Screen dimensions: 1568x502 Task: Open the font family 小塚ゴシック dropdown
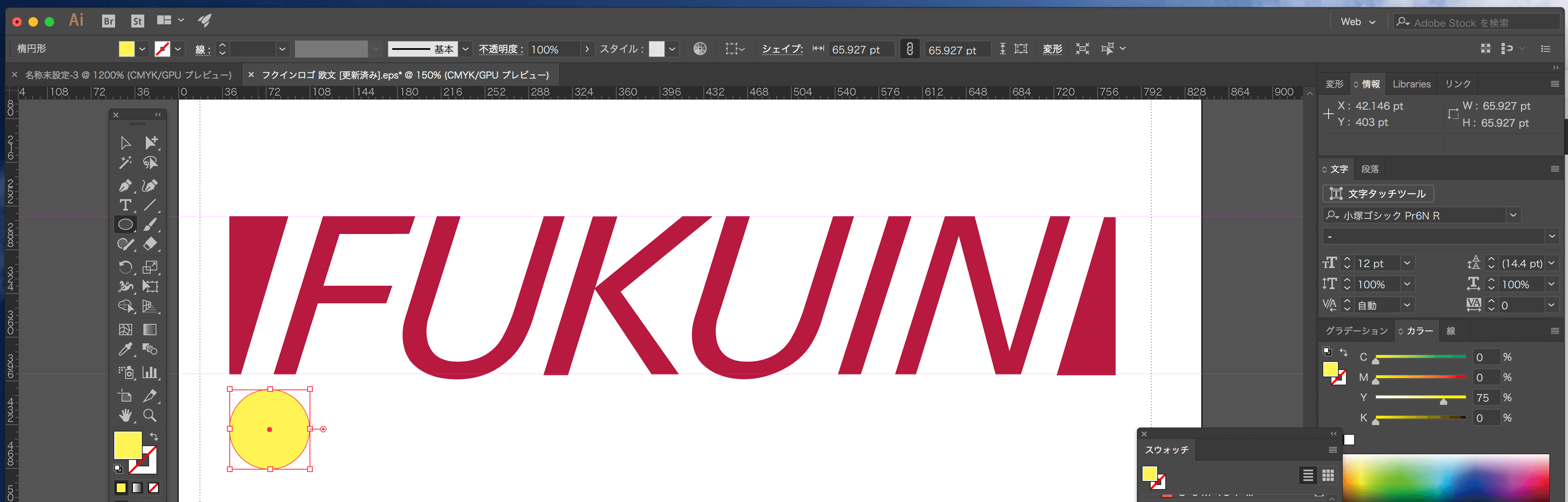pyautogui.click(x=1513, y=215)
